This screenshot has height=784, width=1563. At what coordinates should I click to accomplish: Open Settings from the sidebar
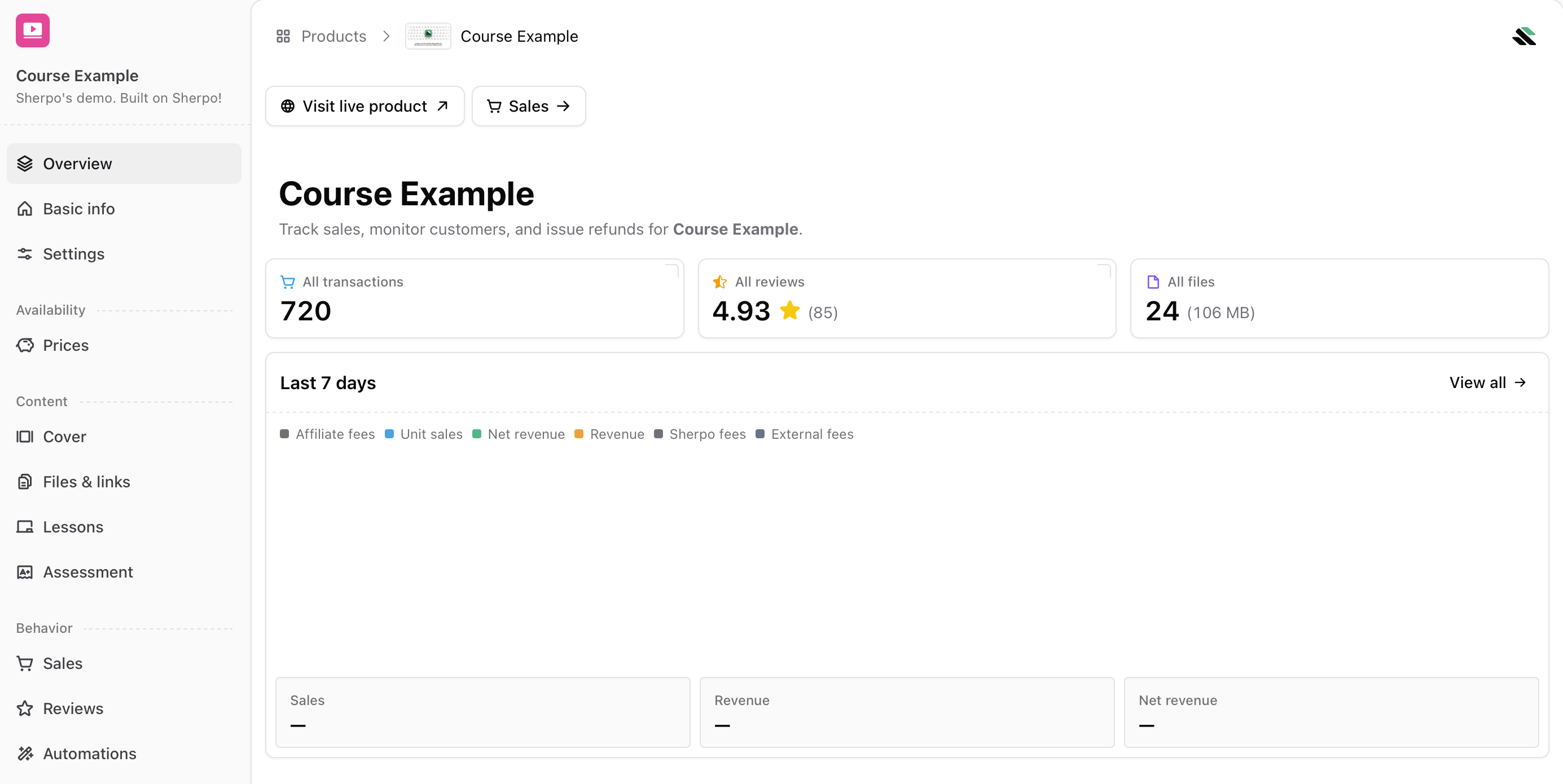(73, 253)
